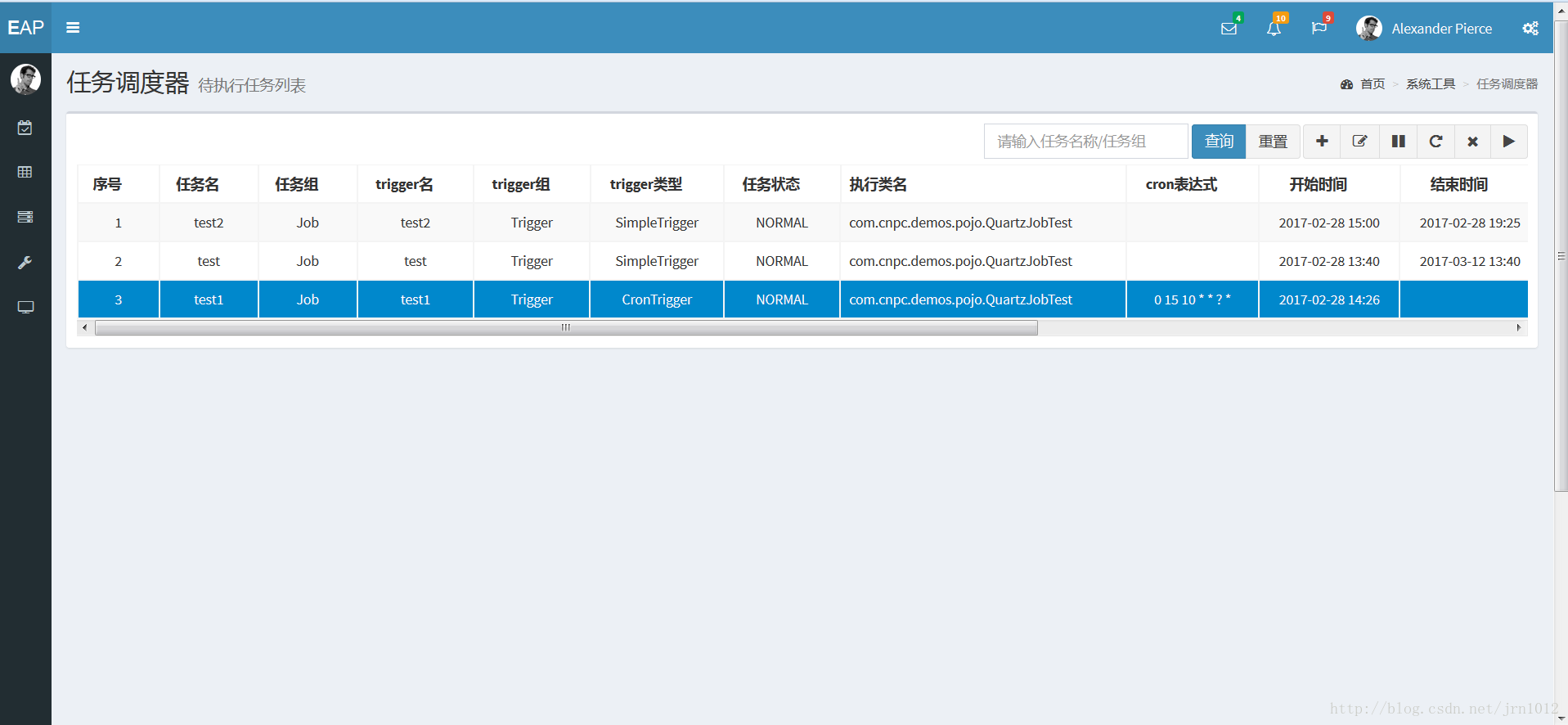Click the page vertical scrollbar thumb
Image resolution: width=1568 pixels, height=725 pixels.
(x=1561, y=256)
